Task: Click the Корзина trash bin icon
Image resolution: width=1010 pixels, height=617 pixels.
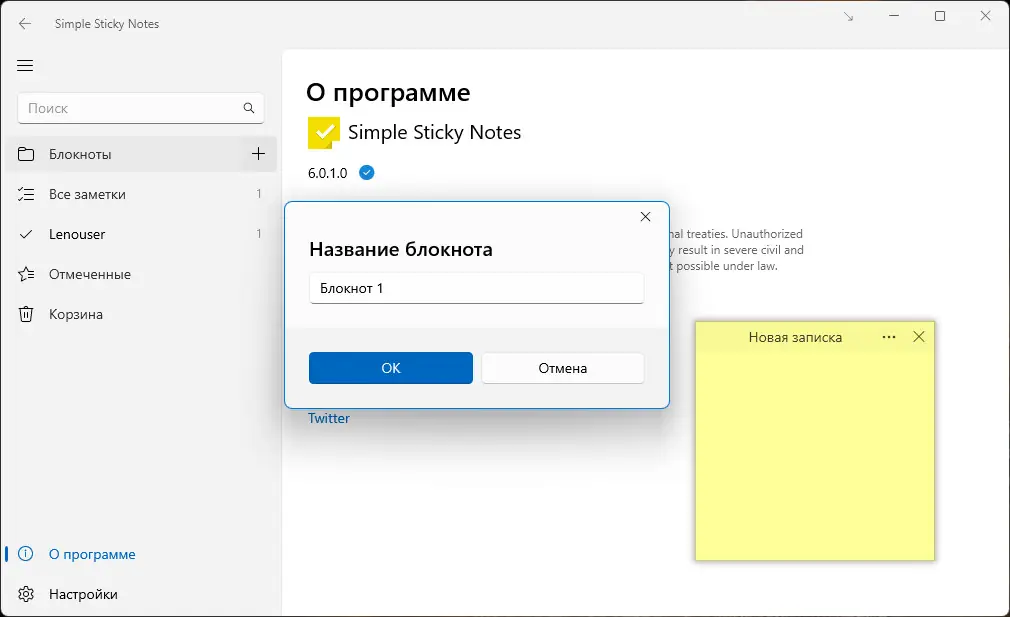Action: [x=26, y=314]
